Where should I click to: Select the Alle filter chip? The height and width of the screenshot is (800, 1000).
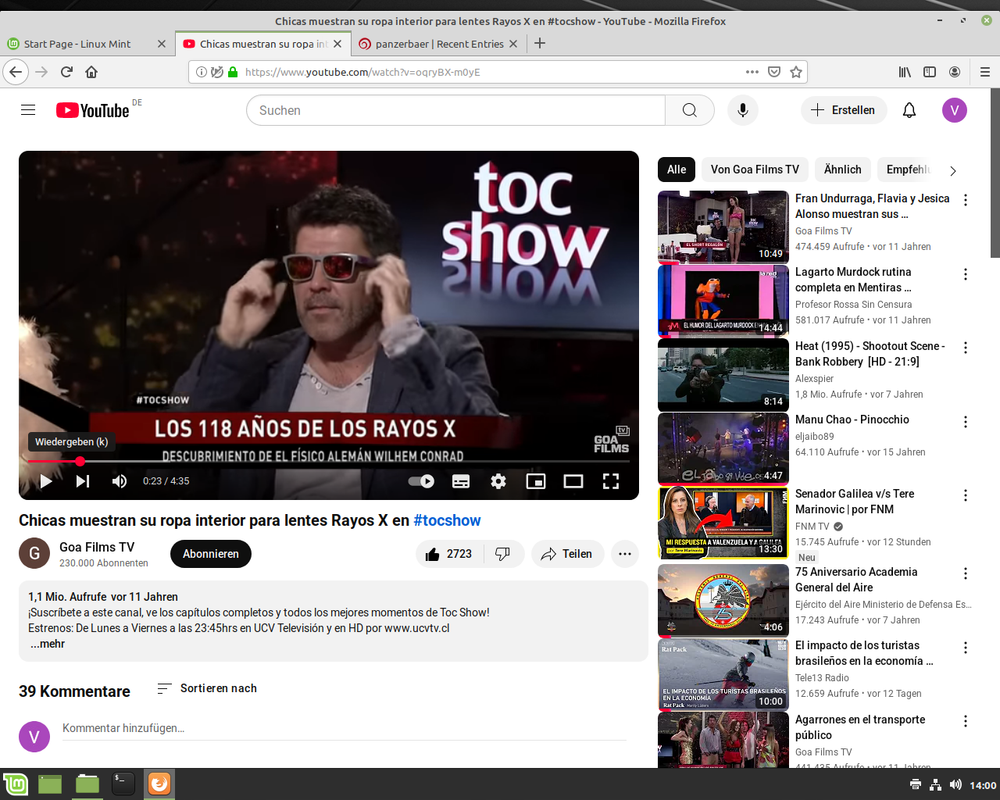point(677,170)
